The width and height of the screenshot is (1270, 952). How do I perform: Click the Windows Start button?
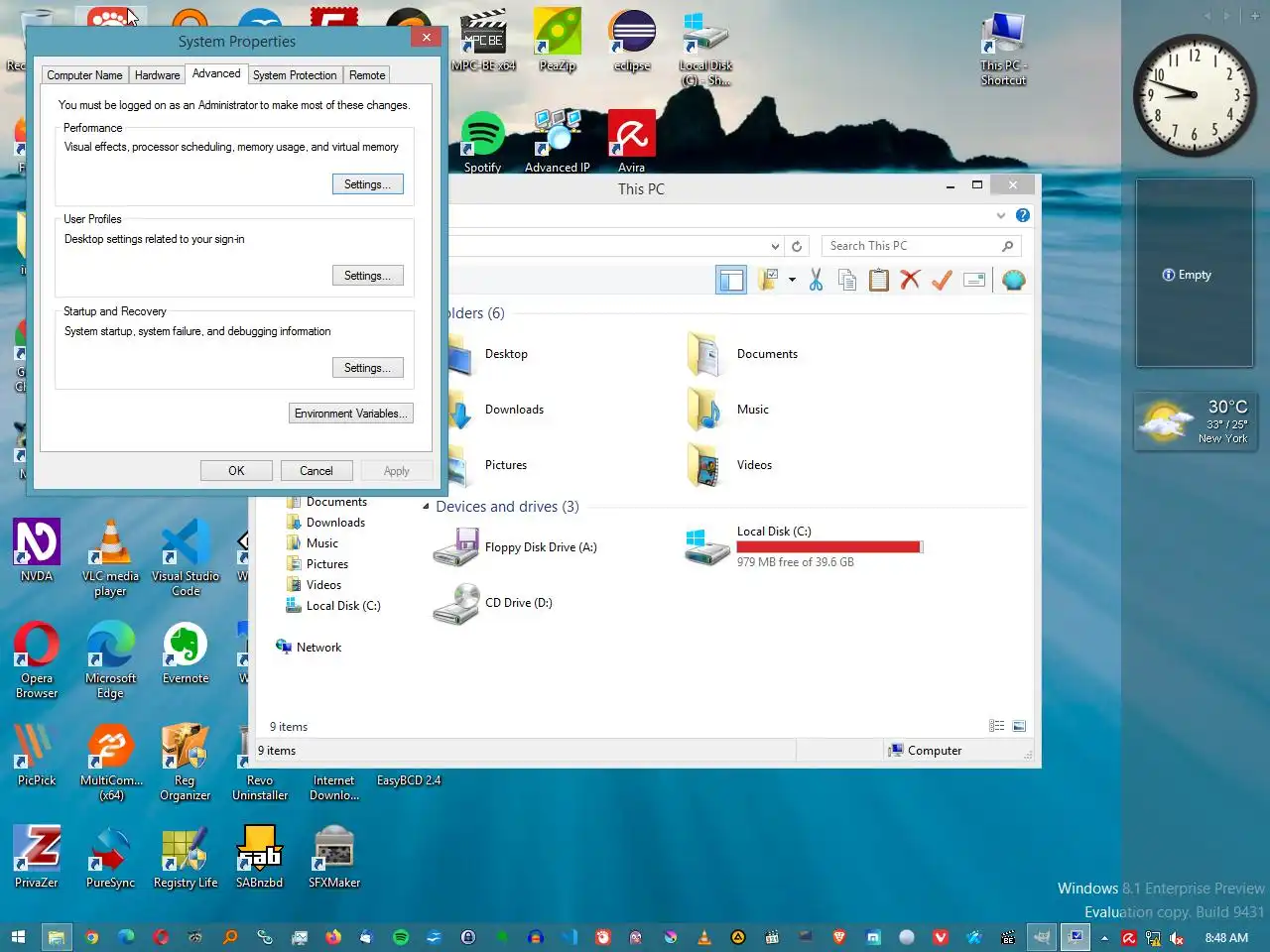coord(18,937)
